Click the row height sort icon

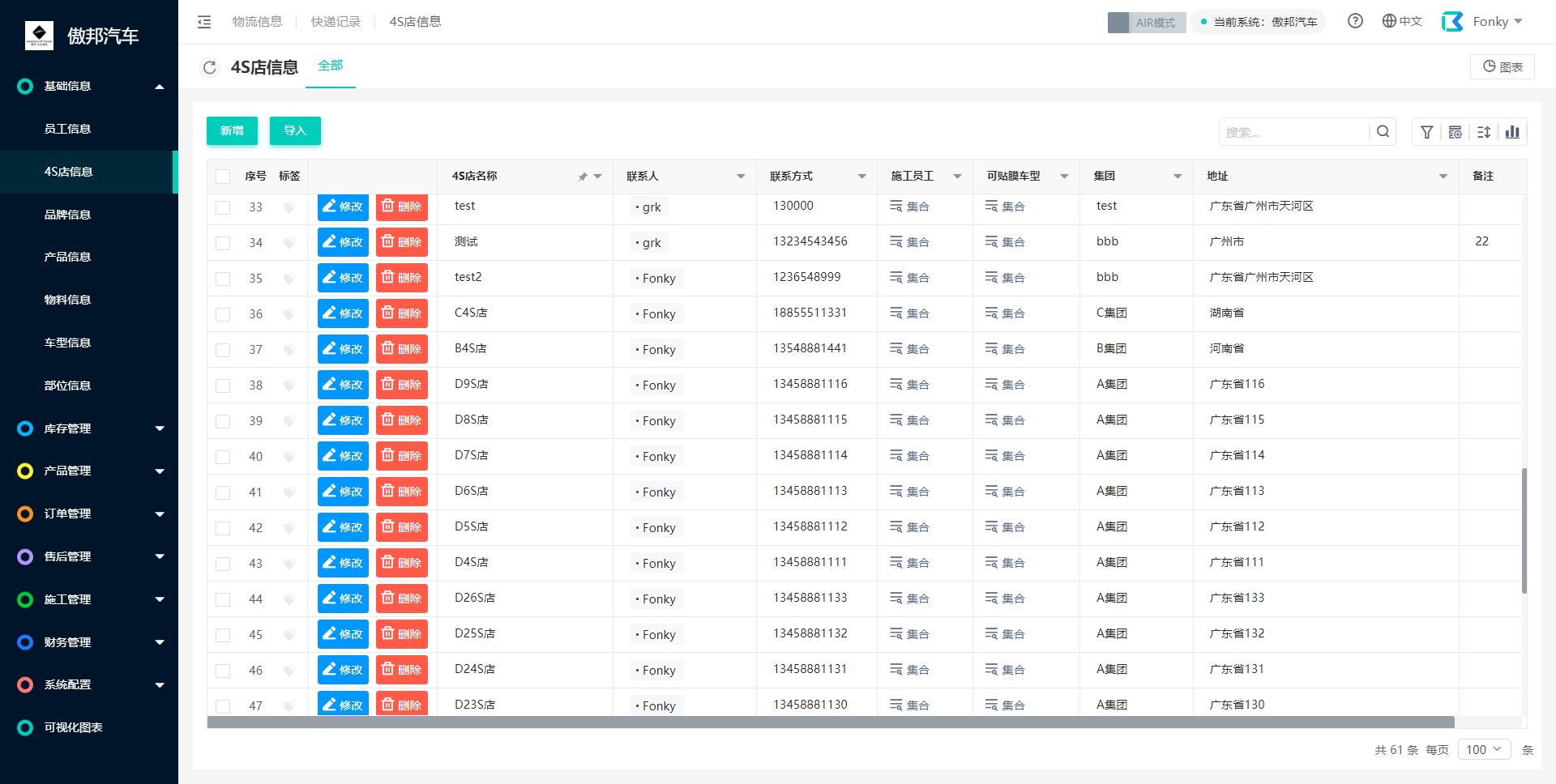pyautogui.click(x=1484, y=132)
